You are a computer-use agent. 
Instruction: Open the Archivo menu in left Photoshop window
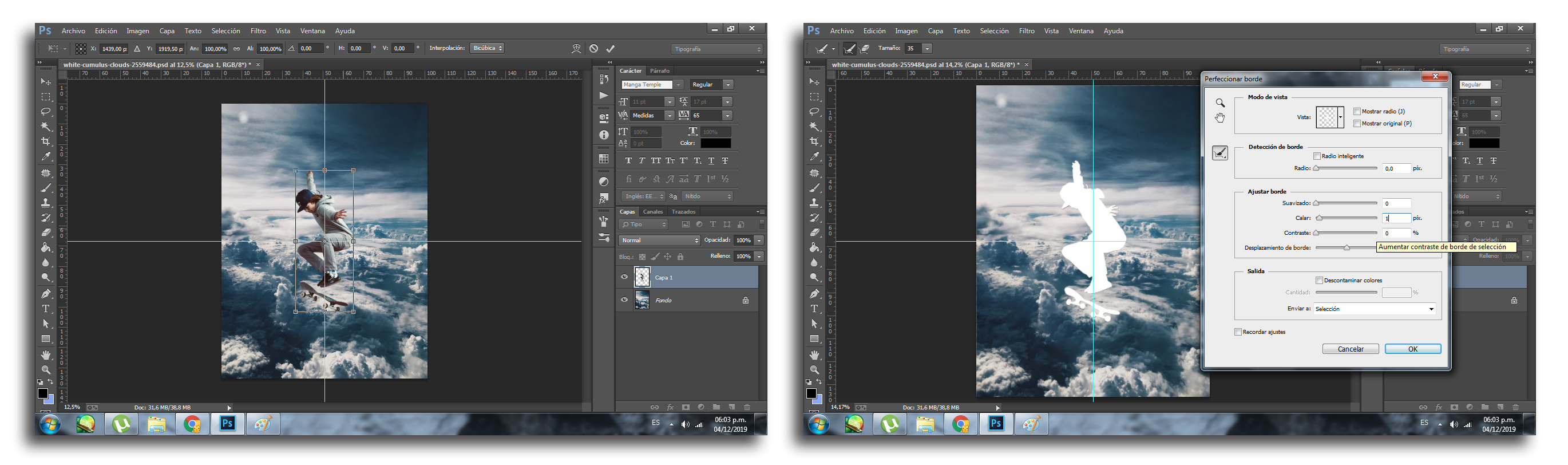tap(73, 31)
